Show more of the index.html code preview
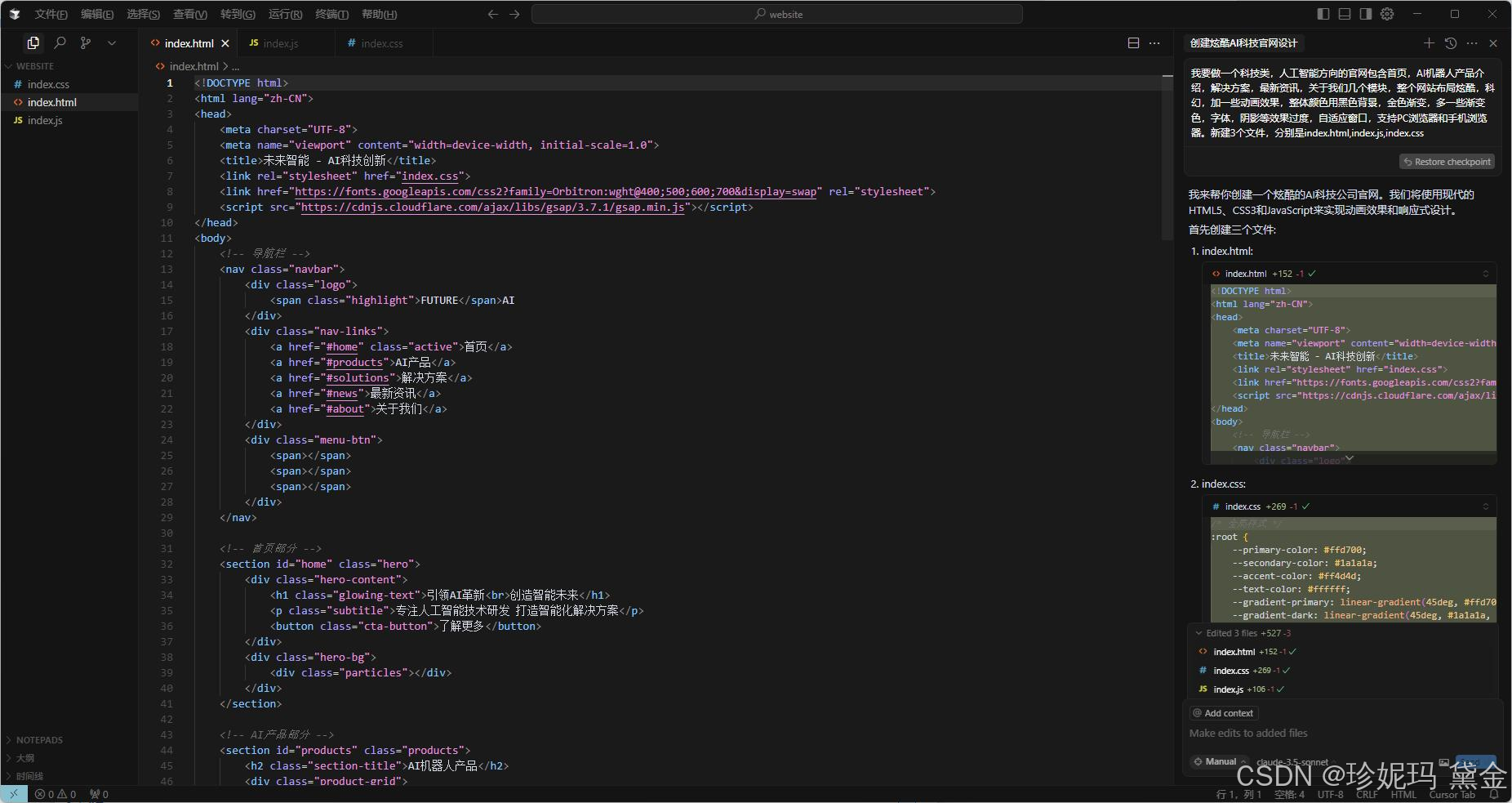The height and width of the screenshot is (803, 1512). pyautogui.click(x=1350, y=458)
